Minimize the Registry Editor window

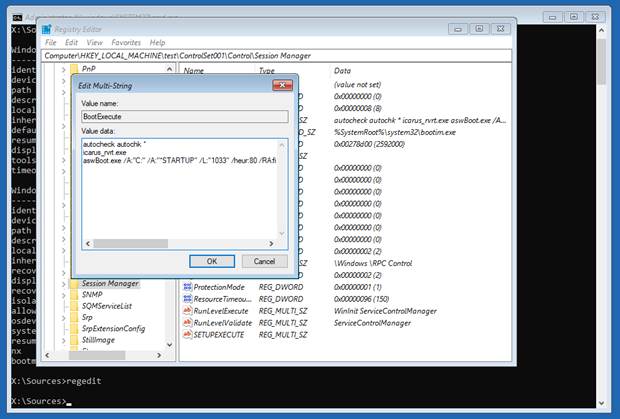click(x=458, y=29)
